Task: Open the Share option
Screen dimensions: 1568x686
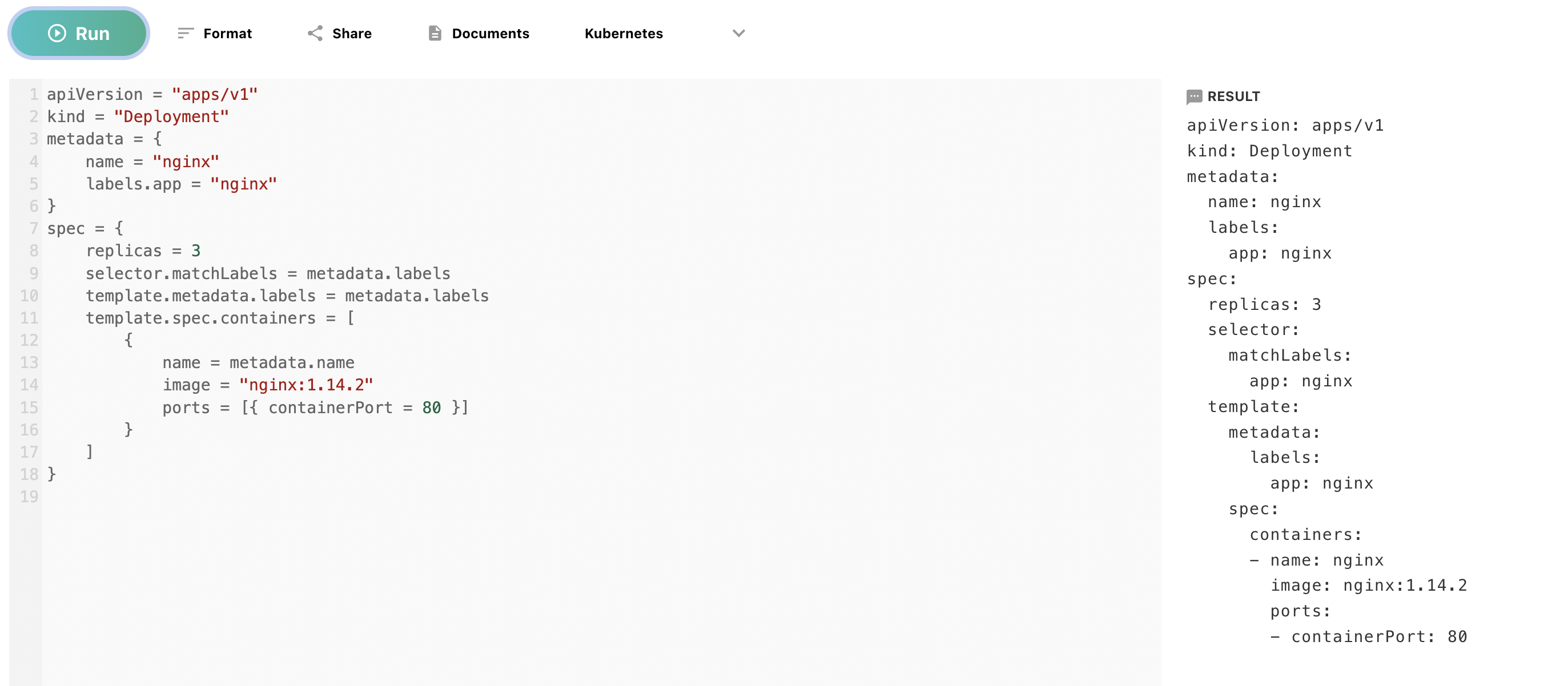Action: click(x=351, y=34)
